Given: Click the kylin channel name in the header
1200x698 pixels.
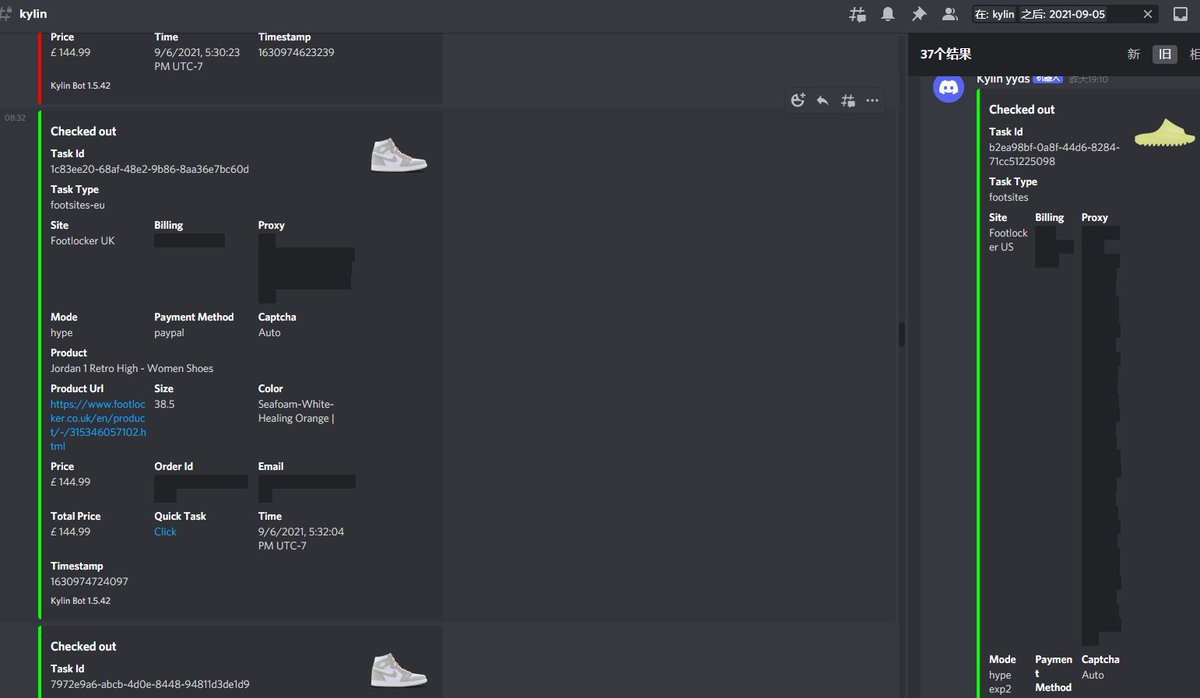Looking at the screenshot, I should (33, 14).
